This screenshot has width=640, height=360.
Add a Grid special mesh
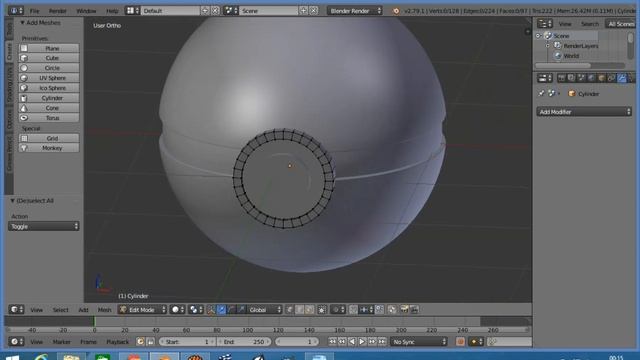tap(49, 138)
